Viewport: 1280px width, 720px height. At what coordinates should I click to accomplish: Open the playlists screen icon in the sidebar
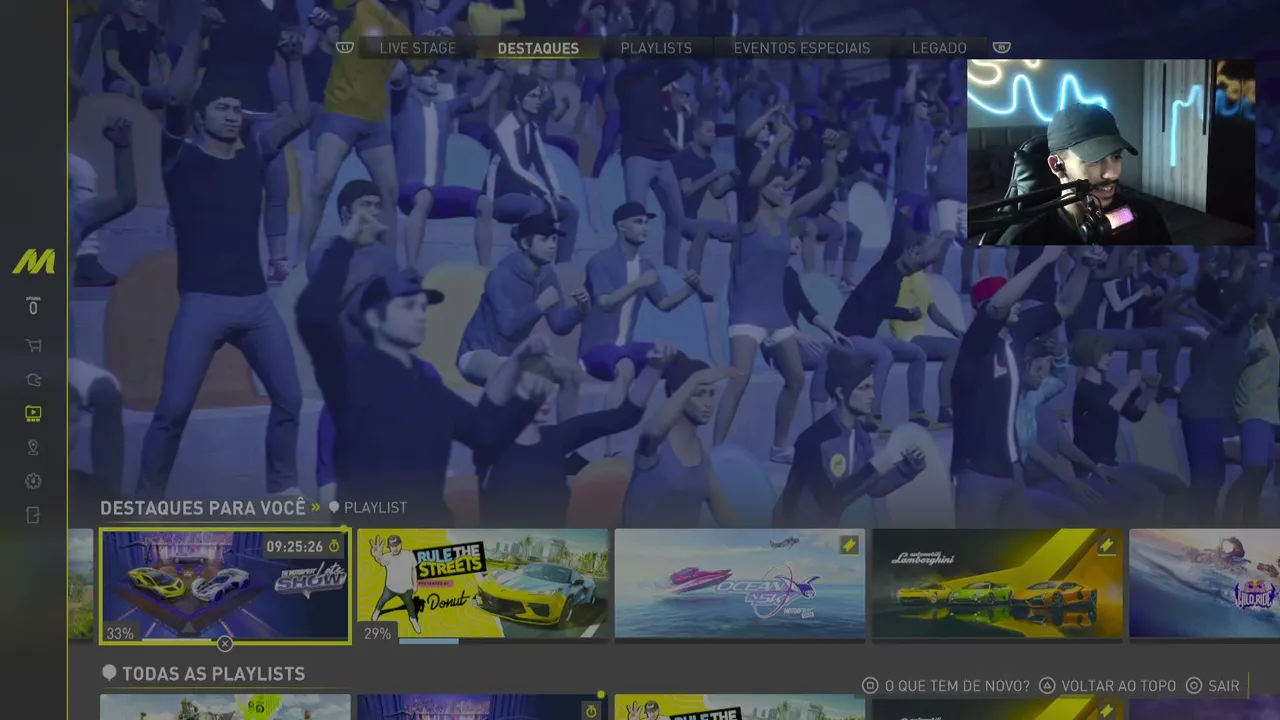pos(33,413)
